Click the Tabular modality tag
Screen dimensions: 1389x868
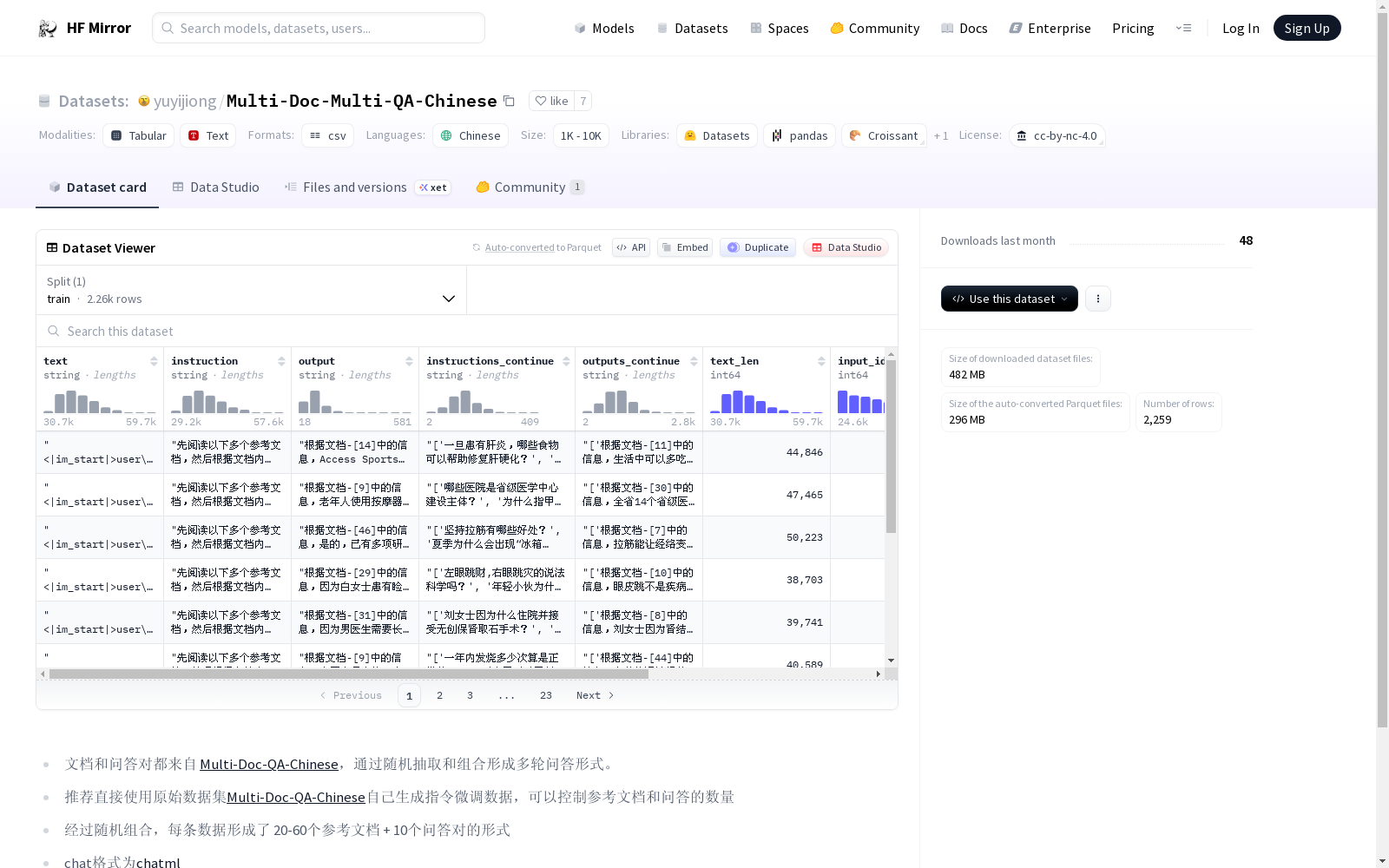139,135
